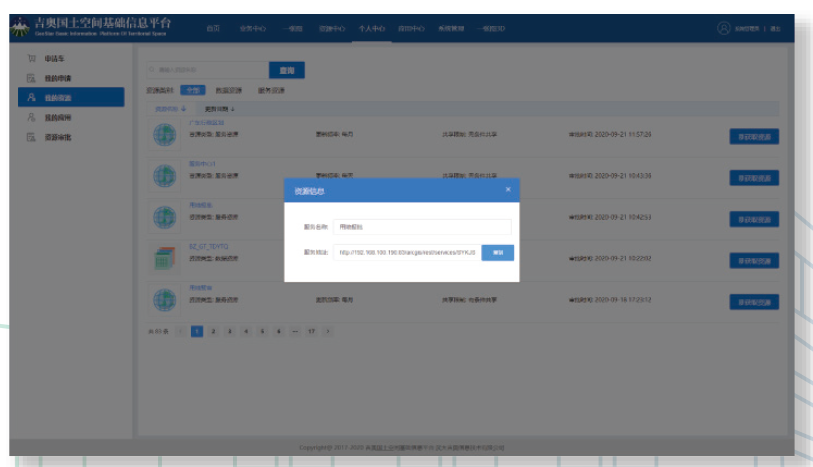Sort the list by the update time column
813x467 pixels.
pyautogui.click(x=220, y=108)
